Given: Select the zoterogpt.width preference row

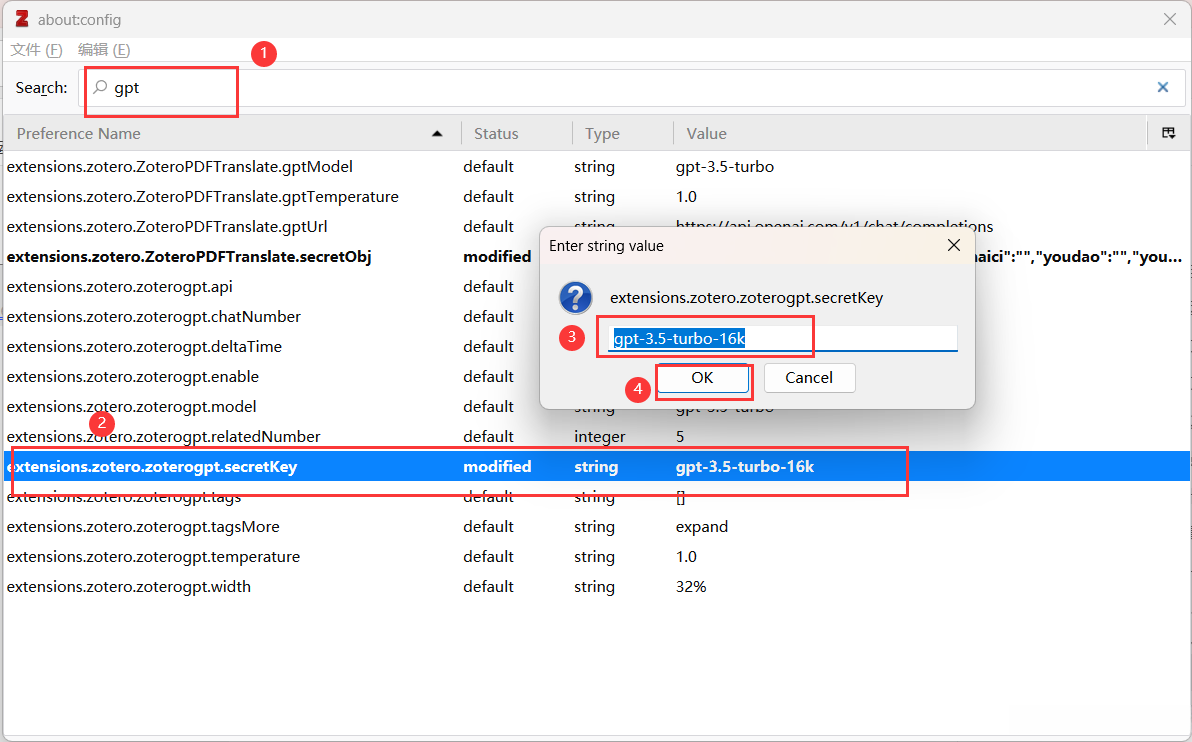Looking at the screenshot, I should pyautogui.click(x=596, y=587).
